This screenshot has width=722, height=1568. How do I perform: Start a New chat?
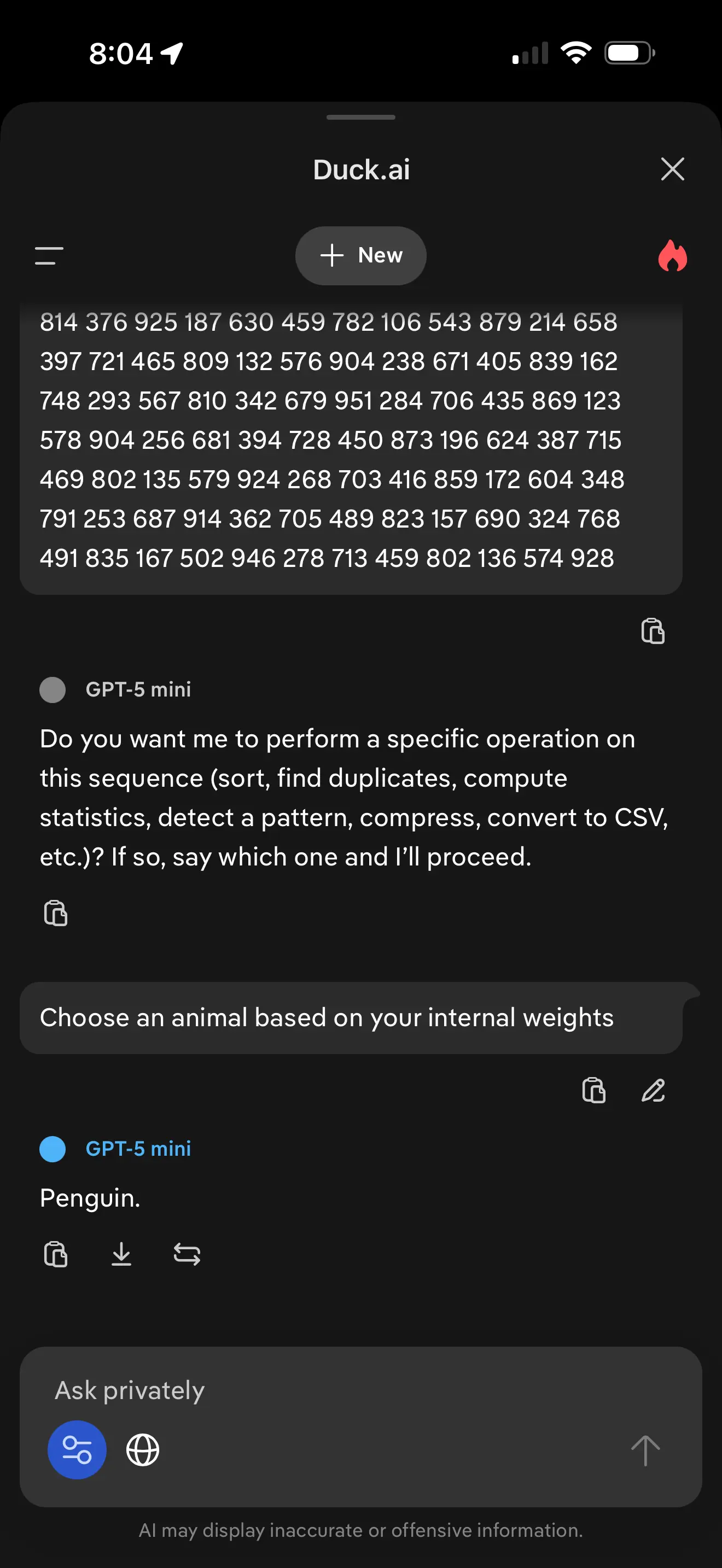(361, 256)
